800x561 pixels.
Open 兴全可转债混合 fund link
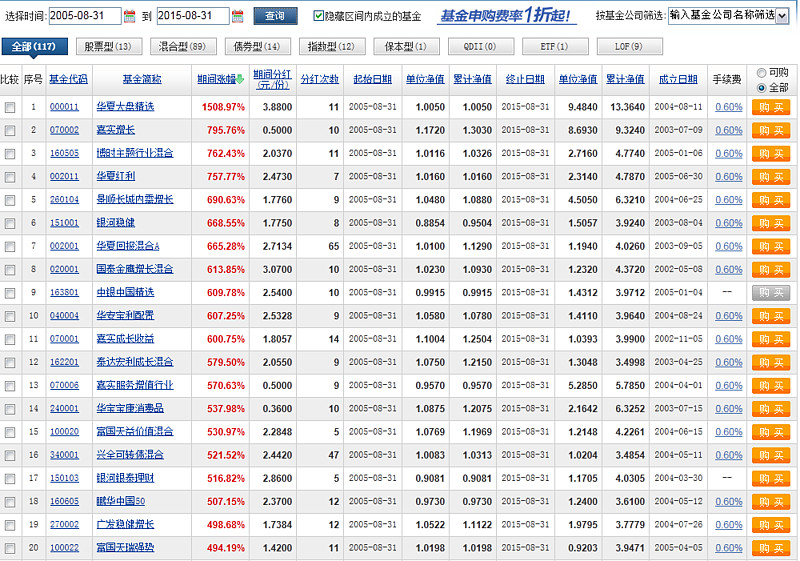click(130, 455)
